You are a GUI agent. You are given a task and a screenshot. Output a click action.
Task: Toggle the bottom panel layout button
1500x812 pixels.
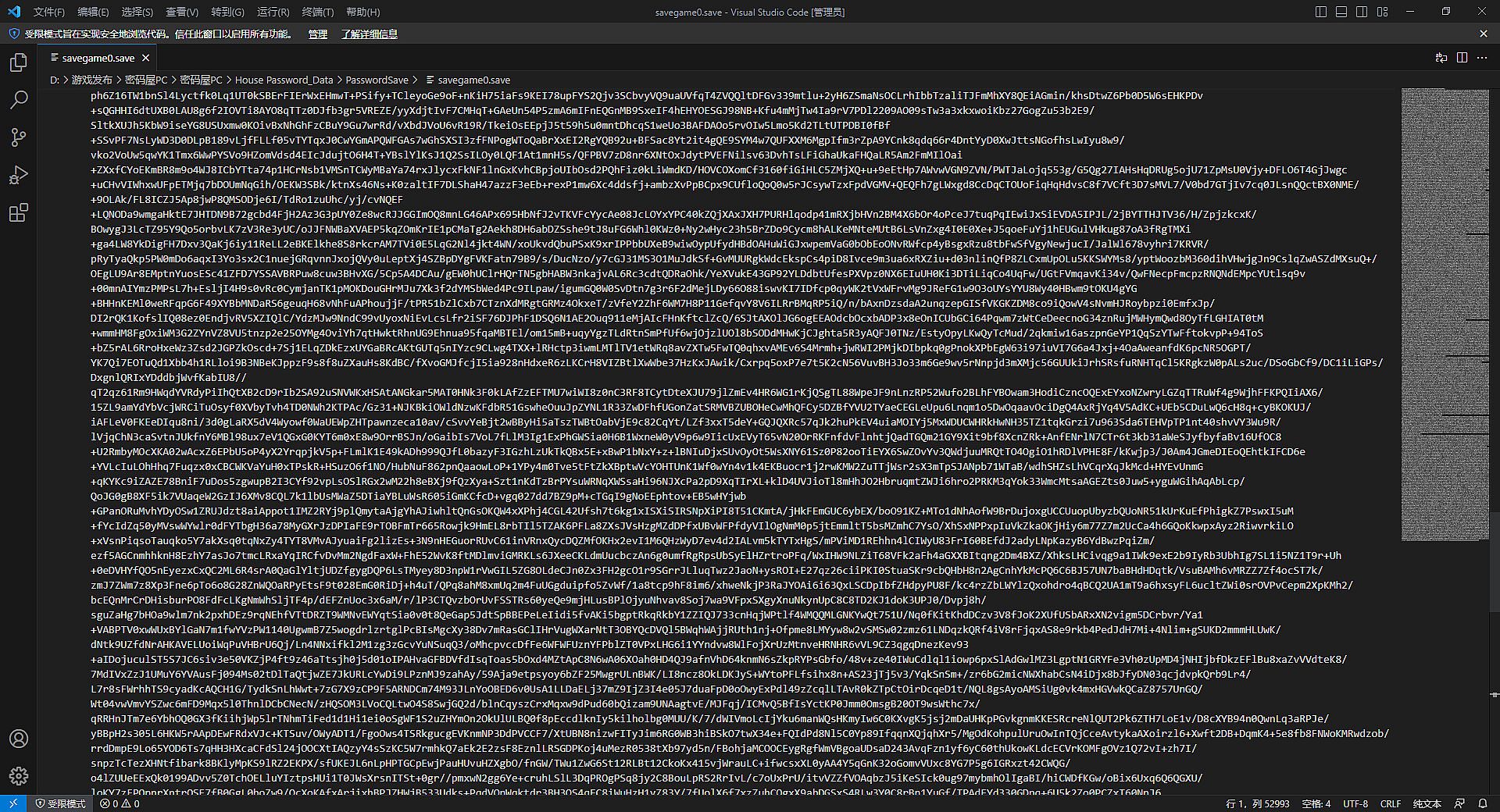[x=1341, y=12]
